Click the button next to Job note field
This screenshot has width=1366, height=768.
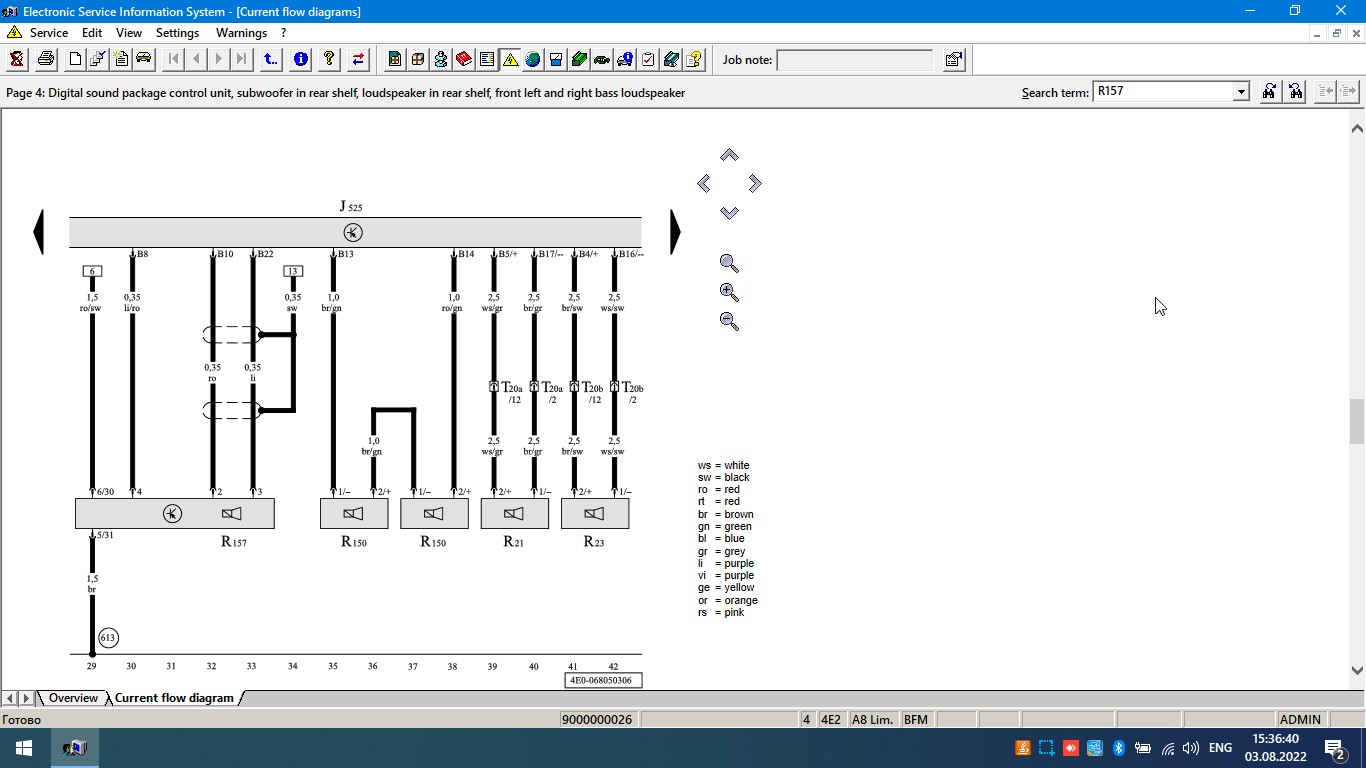(x=953, y=60)
